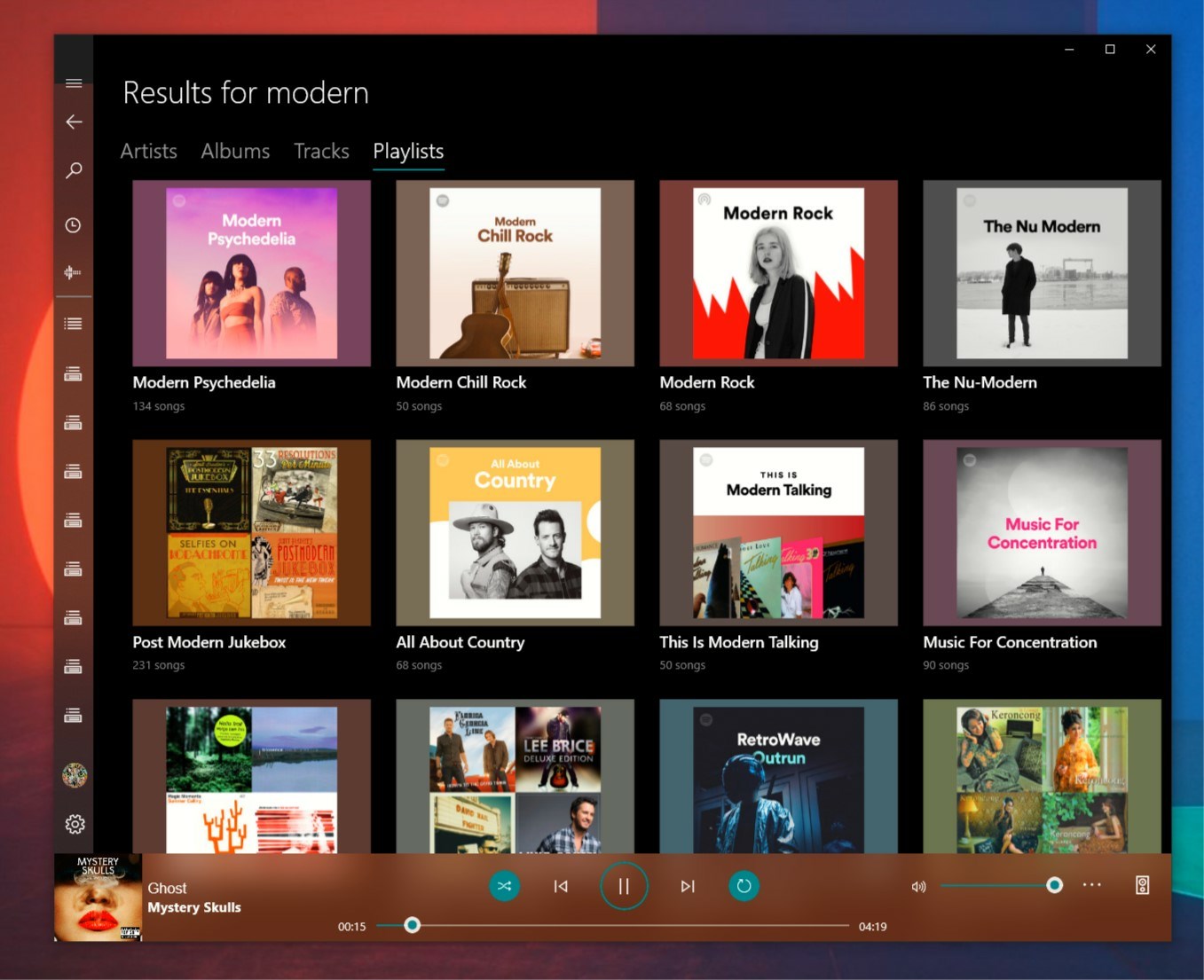Adjust the volume slider
The width and height of the screenshot is (1204, 980).
click(1001, 885)
